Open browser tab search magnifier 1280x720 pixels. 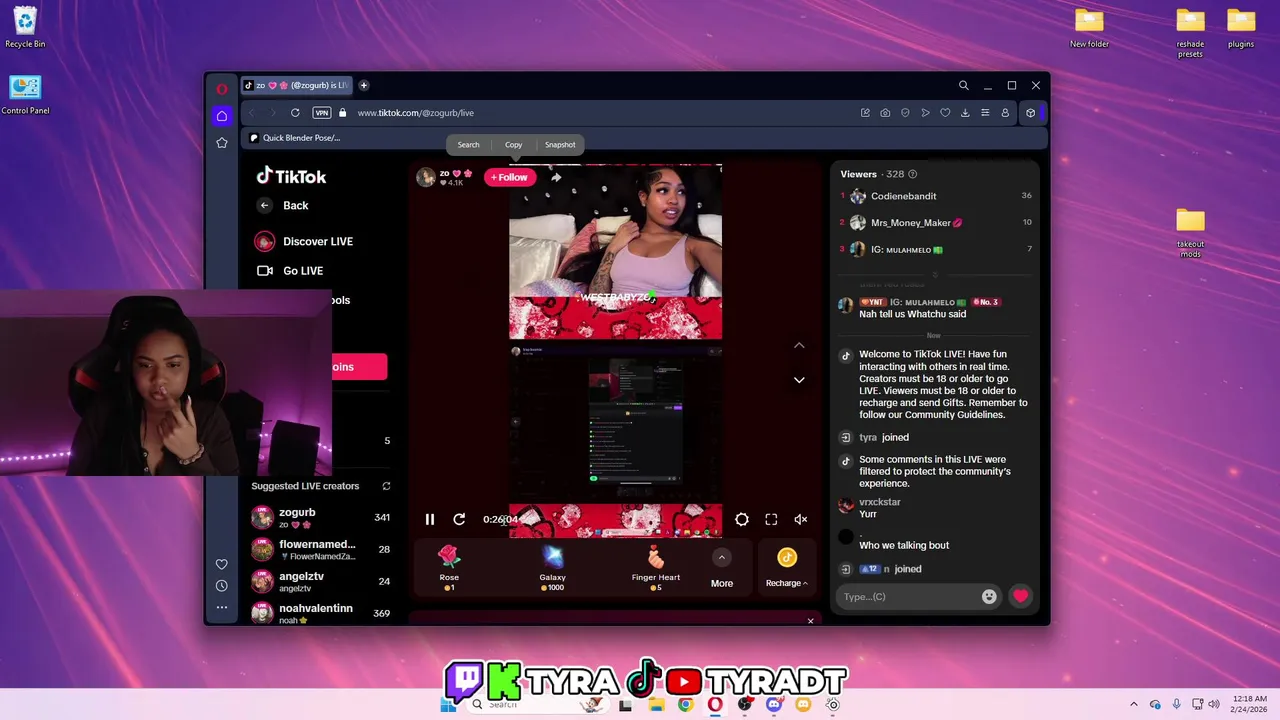pyautogui.click(x=963, y=86)
